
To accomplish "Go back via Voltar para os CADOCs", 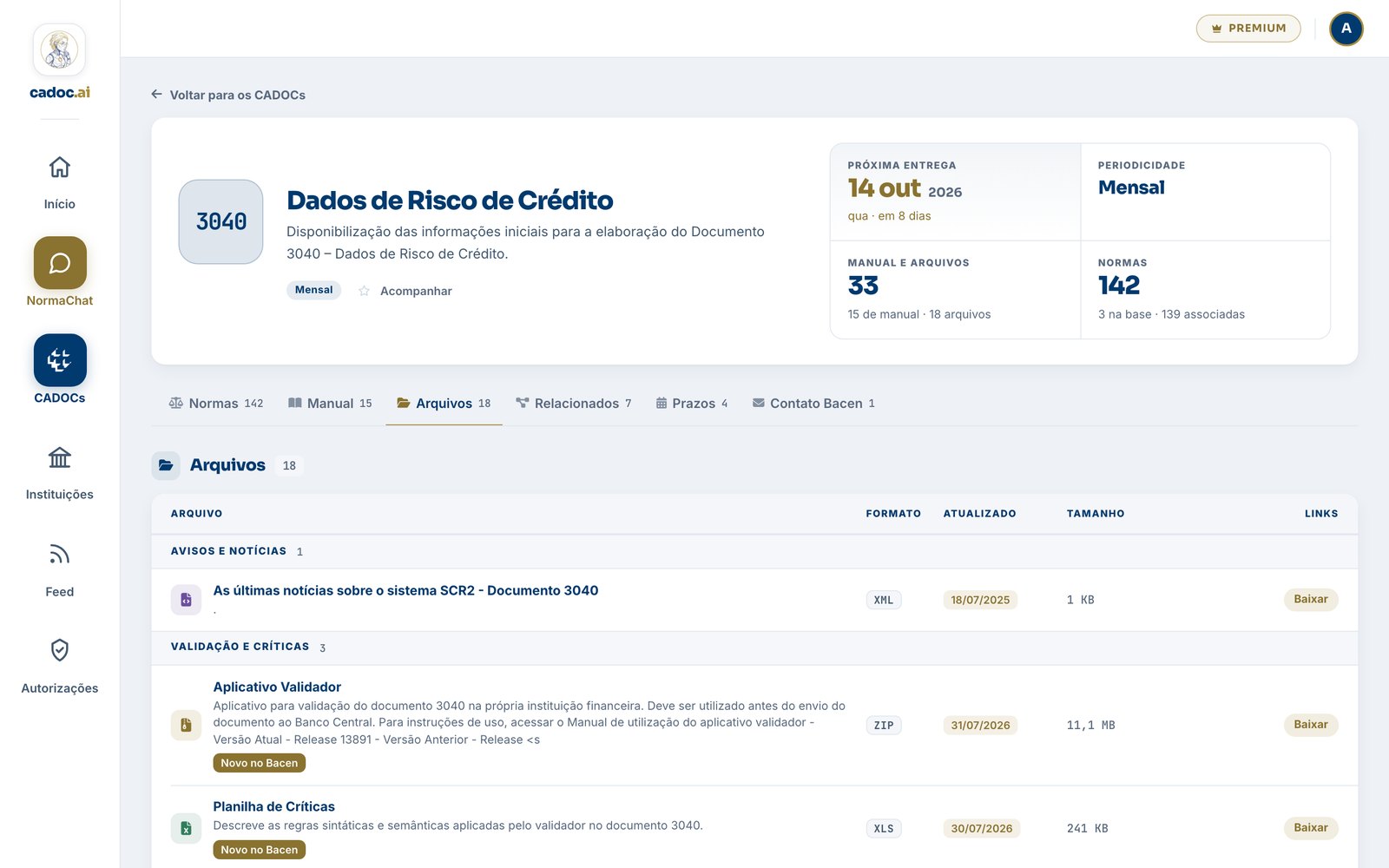I will click(x=228, y=95).
